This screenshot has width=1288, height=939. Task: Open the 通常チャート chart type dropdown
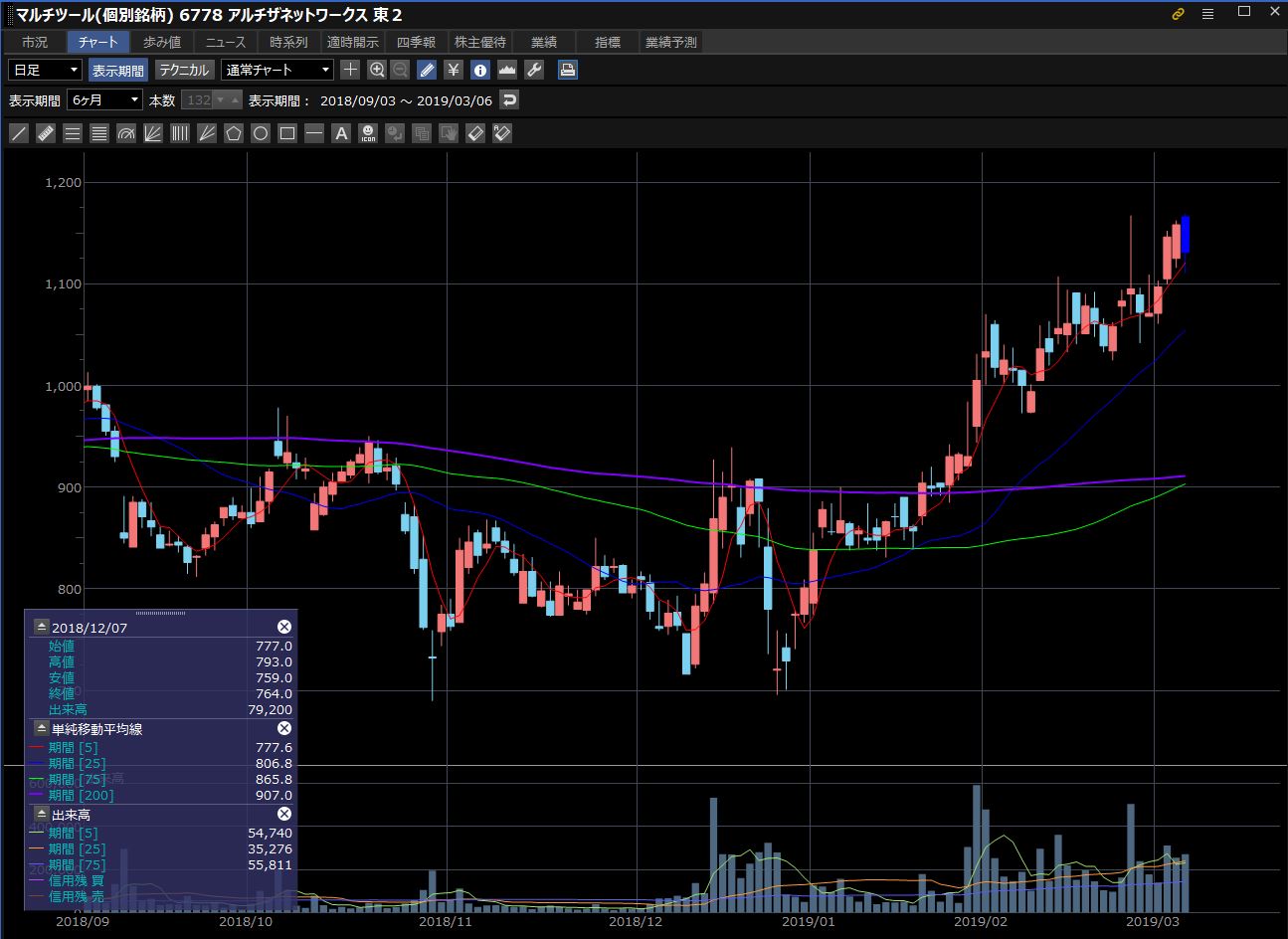[276, 70]
